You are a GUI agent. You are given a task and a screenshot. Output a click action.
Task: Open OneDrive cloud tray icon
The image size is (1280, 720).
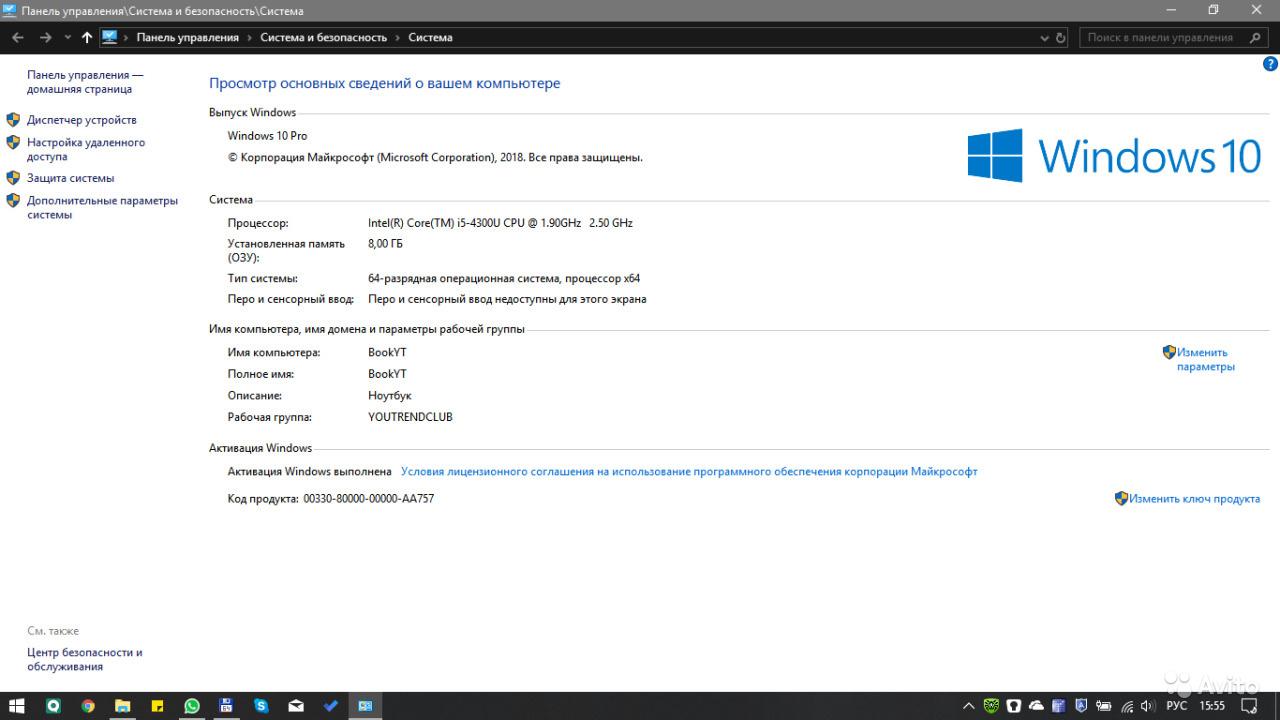coord(1036,706)
